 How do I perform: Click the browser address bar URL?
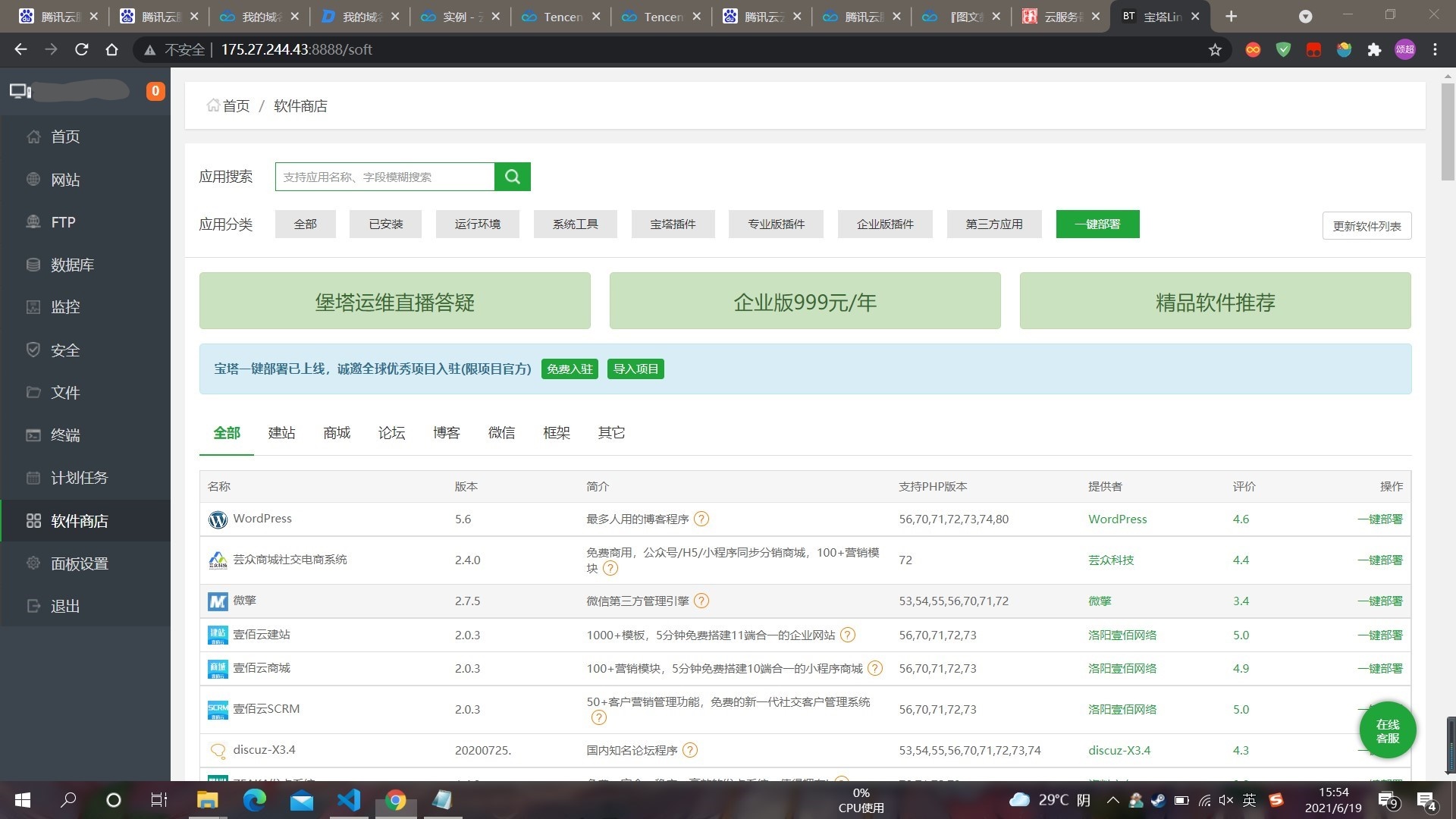point(297,49)
